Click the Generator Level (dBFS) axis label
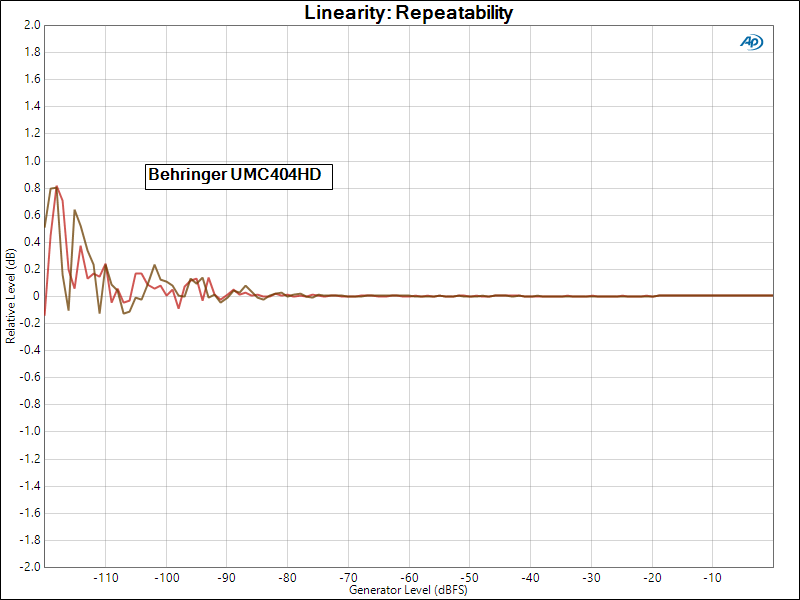Screen dimensions: 800x600 (x=408, y=590)
